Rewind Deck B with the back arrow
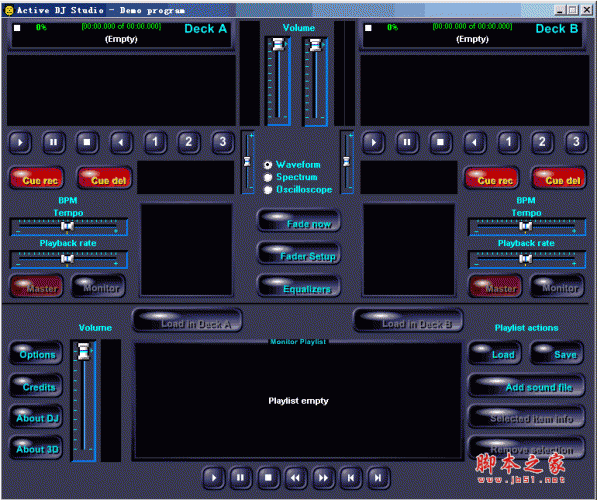This screenshot has width=597, height=500. [474, 142]
